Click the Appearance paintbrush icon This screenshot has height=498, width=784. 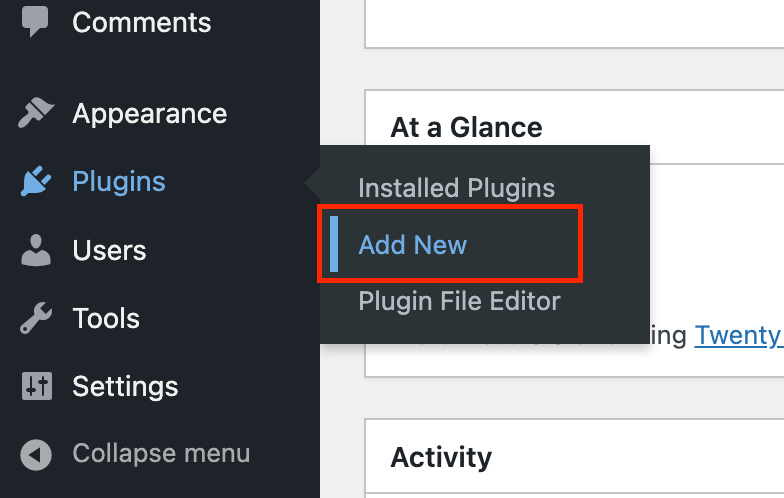point(36,114)
